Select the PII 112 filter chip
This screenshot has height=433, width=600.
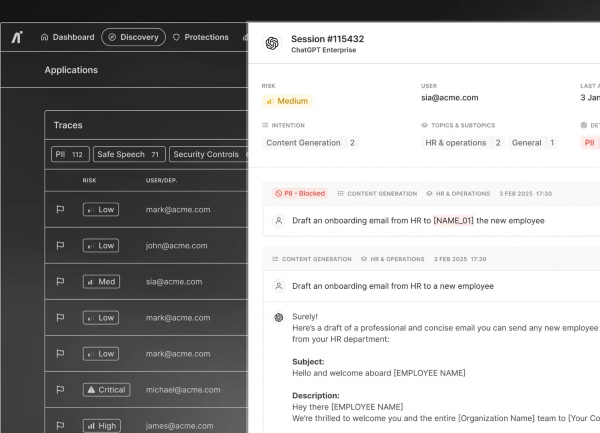click(x=70, y=154)
